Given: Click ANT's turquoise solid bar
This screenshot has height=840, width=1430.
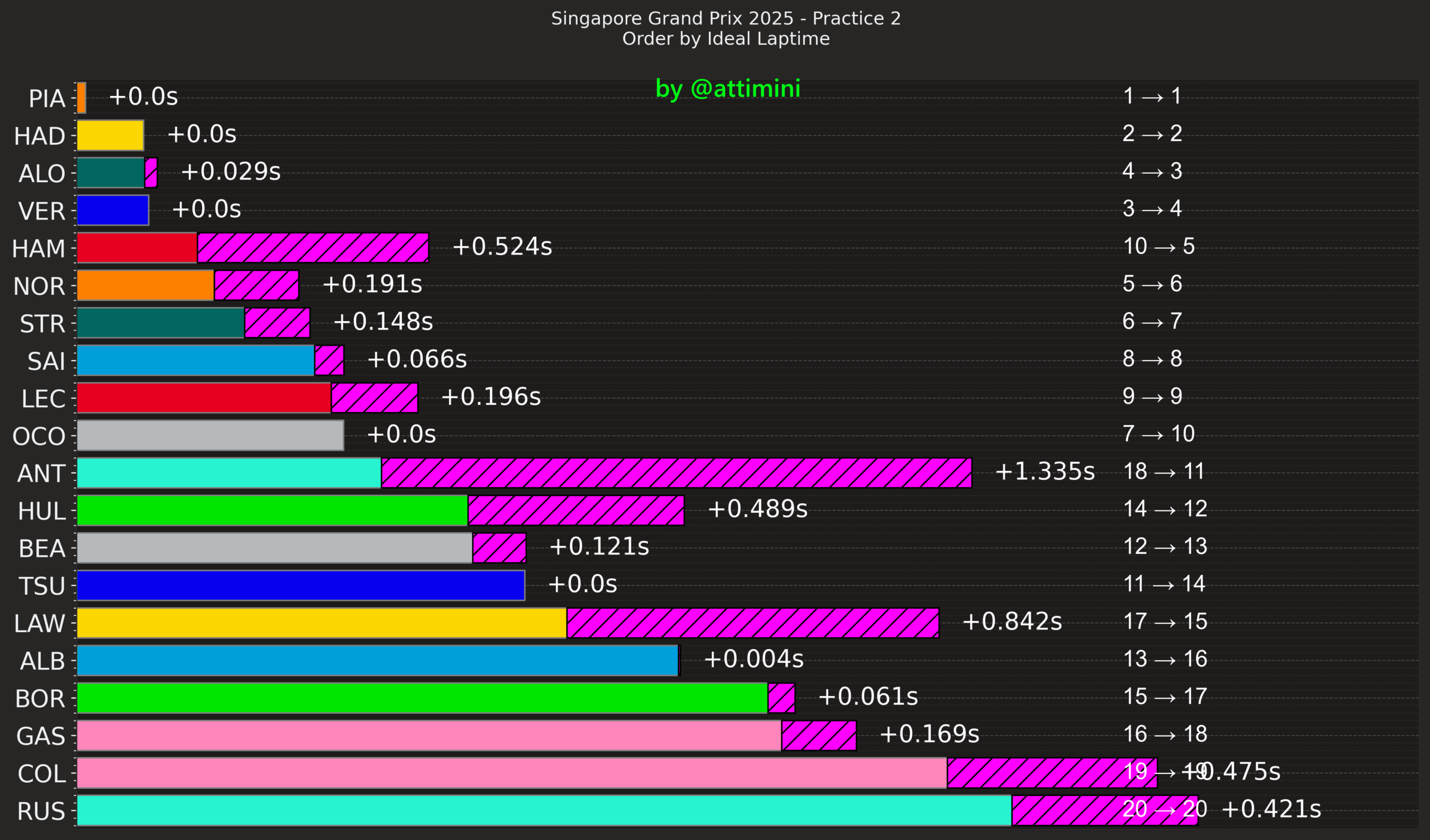Looking at the screenshot, I should coord(228,473).
